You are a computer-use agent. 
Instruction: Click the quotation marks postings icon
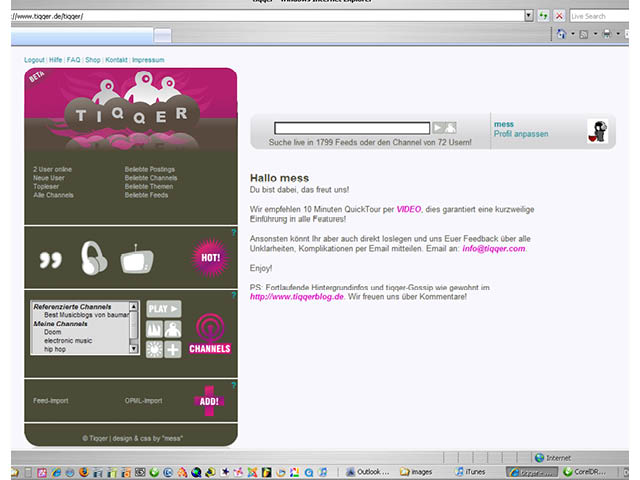pyautogui.click(x=50, y=260)
